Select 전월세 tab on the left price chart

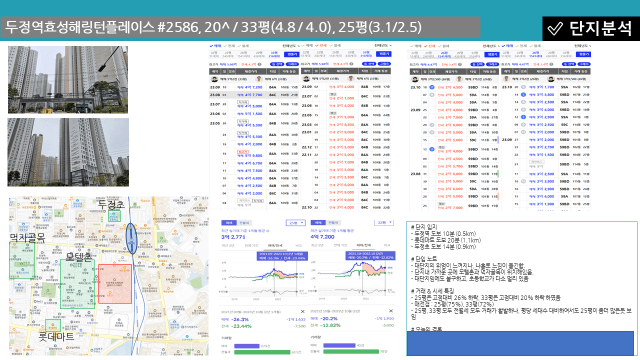click(x=244, y=223)
